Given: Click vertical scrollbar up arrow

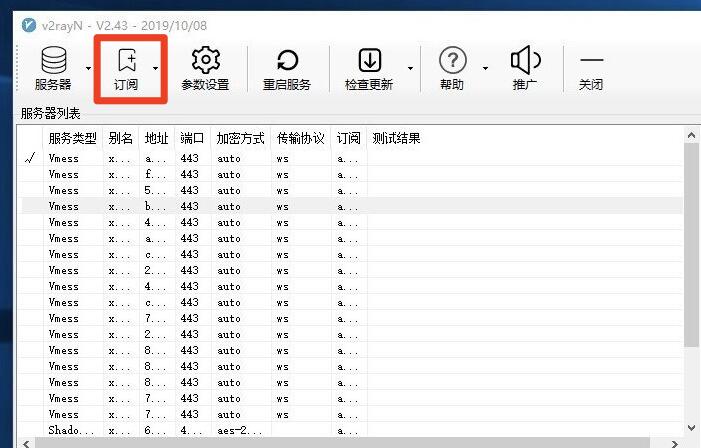Looking at the screenshot, I should pos(691,135).
